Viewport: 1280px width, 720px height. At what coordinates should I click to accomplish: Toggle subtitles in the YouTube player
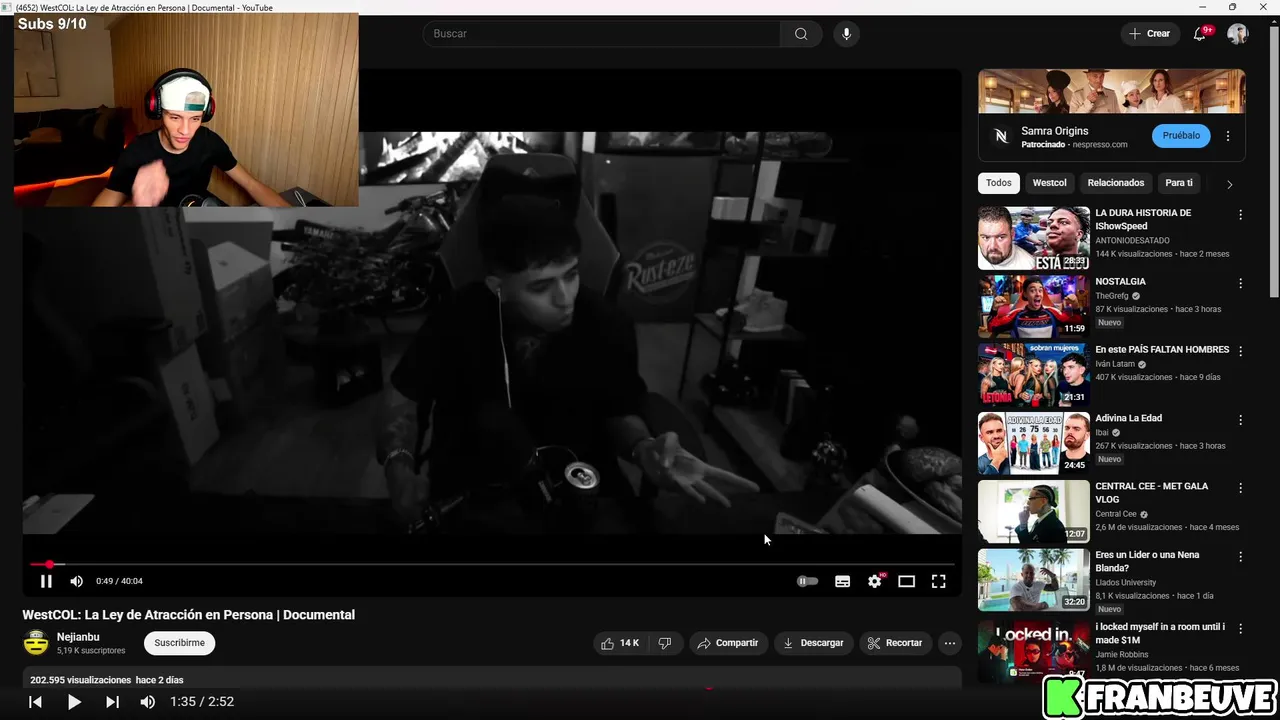coord(843,581)
